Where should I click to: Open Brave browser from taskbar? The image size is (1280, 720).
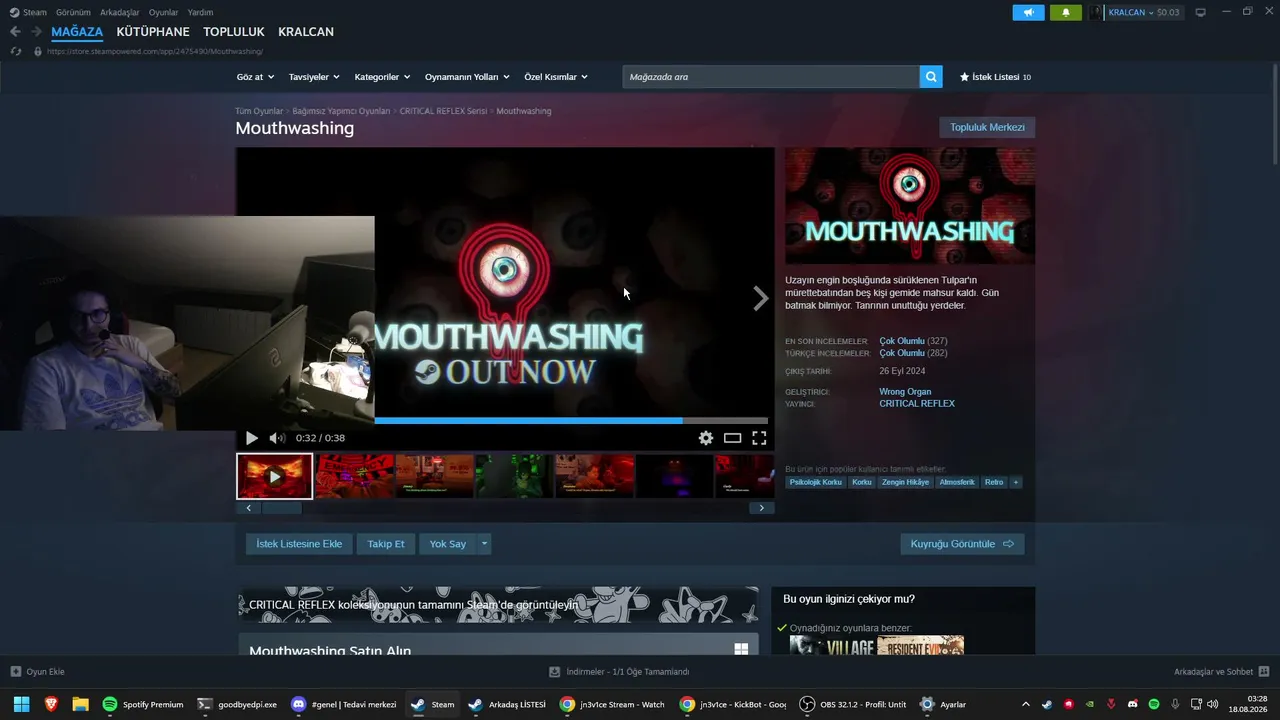[51, 704]
